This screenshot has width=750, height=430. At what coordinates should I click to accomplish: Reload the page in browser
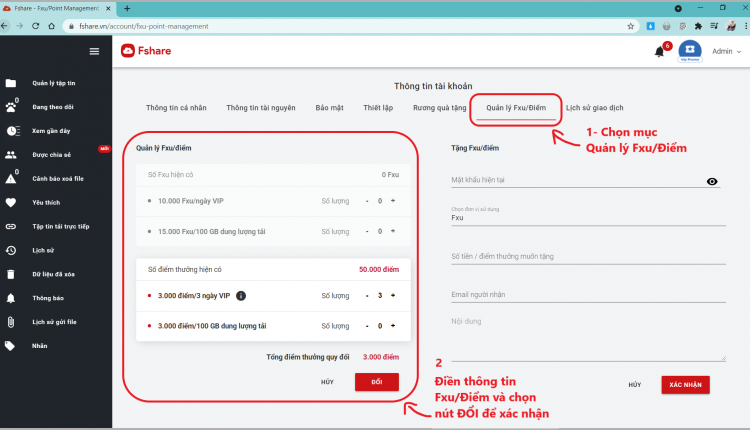pos(35,26)
